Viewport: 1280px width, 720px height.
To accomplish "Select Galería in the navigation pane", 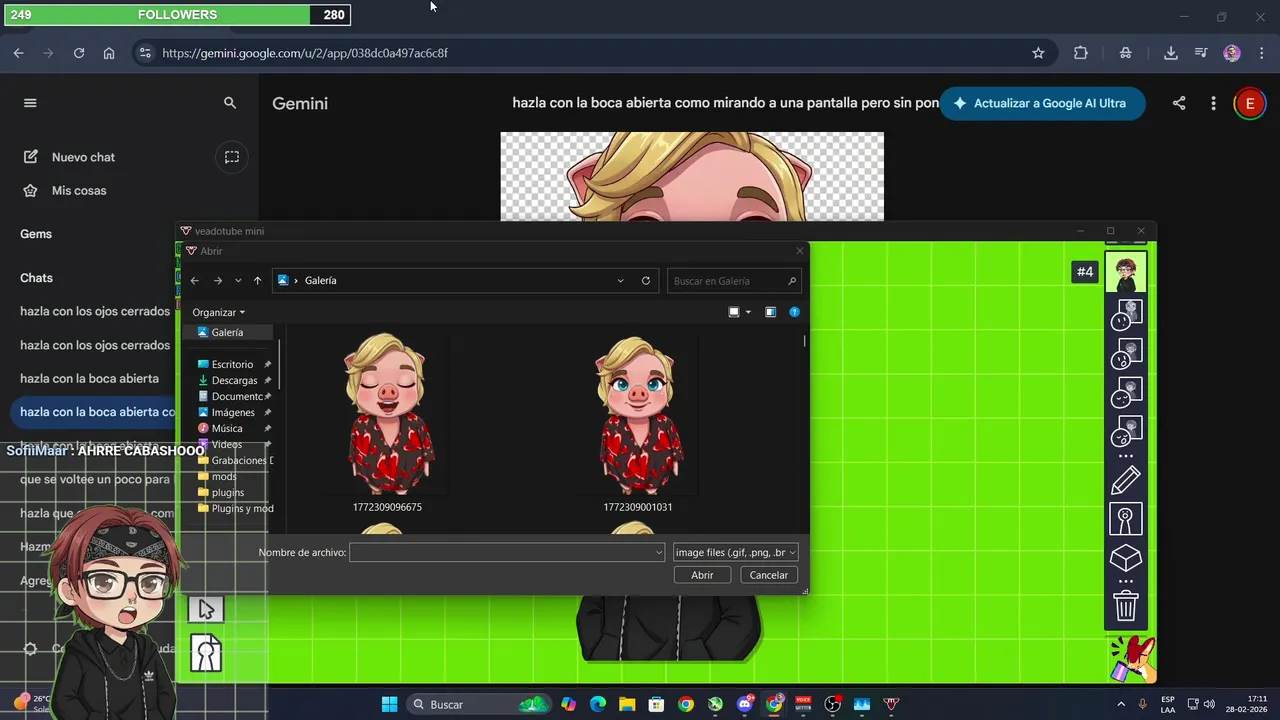I will point(227,332).
